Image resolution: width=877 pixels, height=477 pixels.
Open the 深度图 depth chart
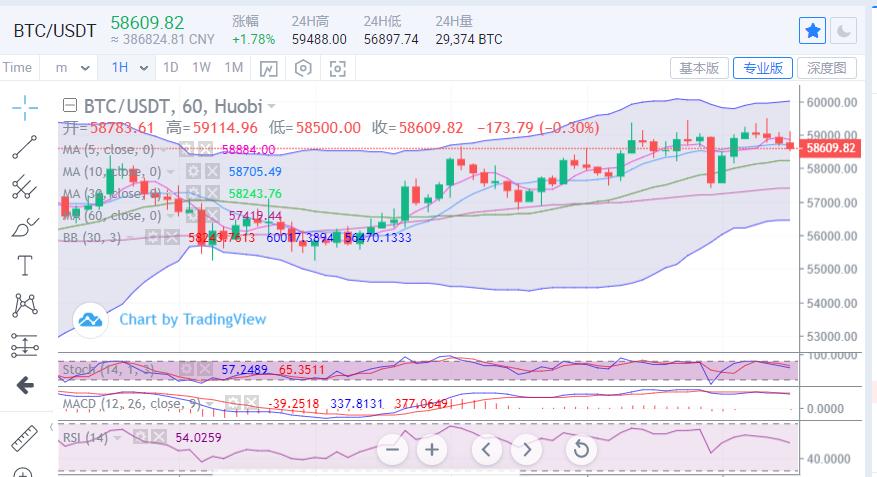pos(827,68)
